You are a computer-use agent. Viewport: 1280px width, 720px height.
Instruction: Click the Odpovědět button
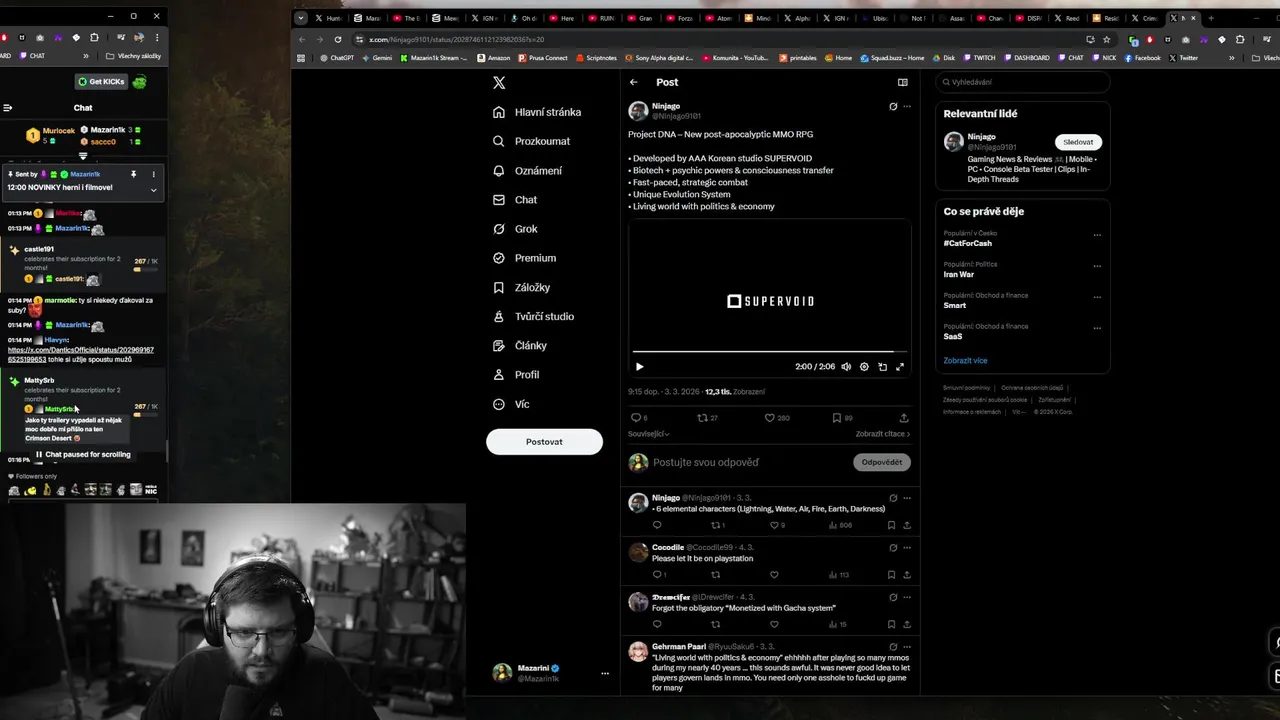pyautogui.click(x=882, y=462)
